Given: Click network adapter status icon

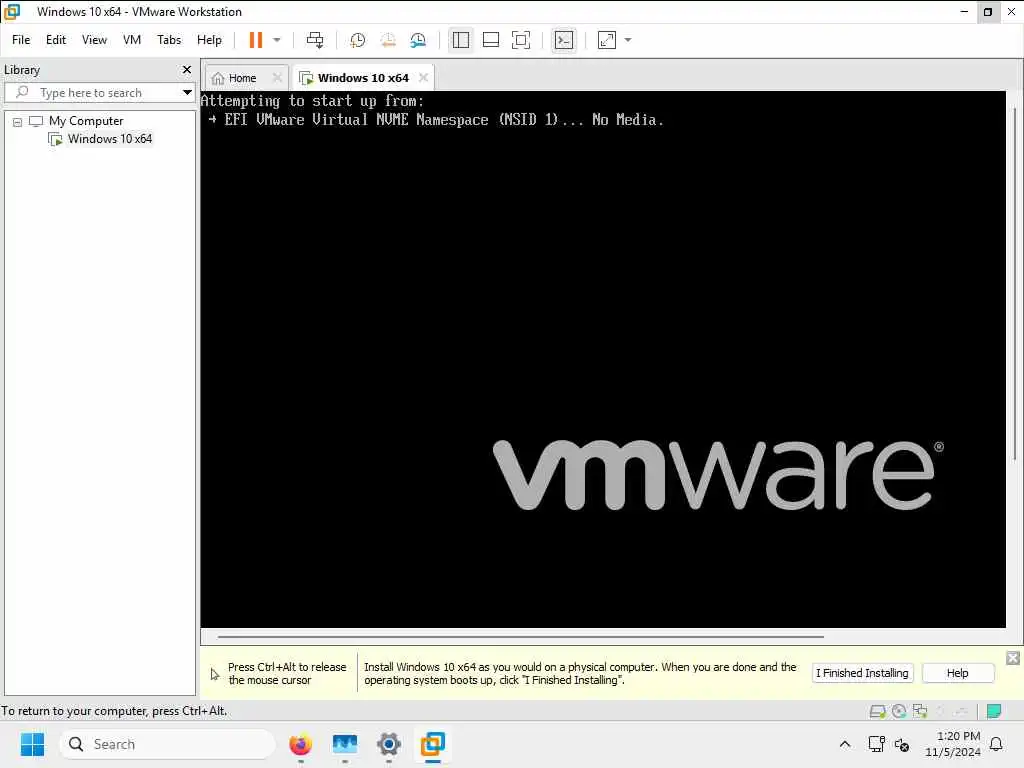Looking at the screenshot, I should point(920,711).
